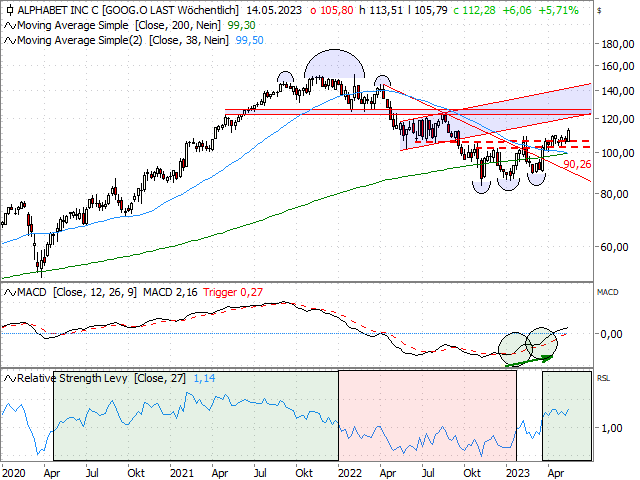
Task: Click the wave icon before Moving Average Simple(2)
Action: [x=10, y=41]
